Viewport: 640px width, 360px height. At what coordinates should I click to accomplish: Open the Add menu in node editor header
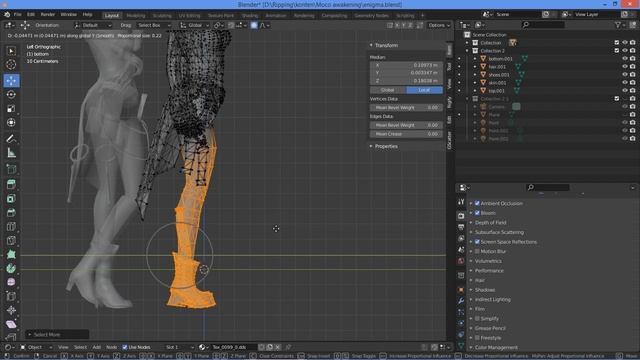point(96,347)
